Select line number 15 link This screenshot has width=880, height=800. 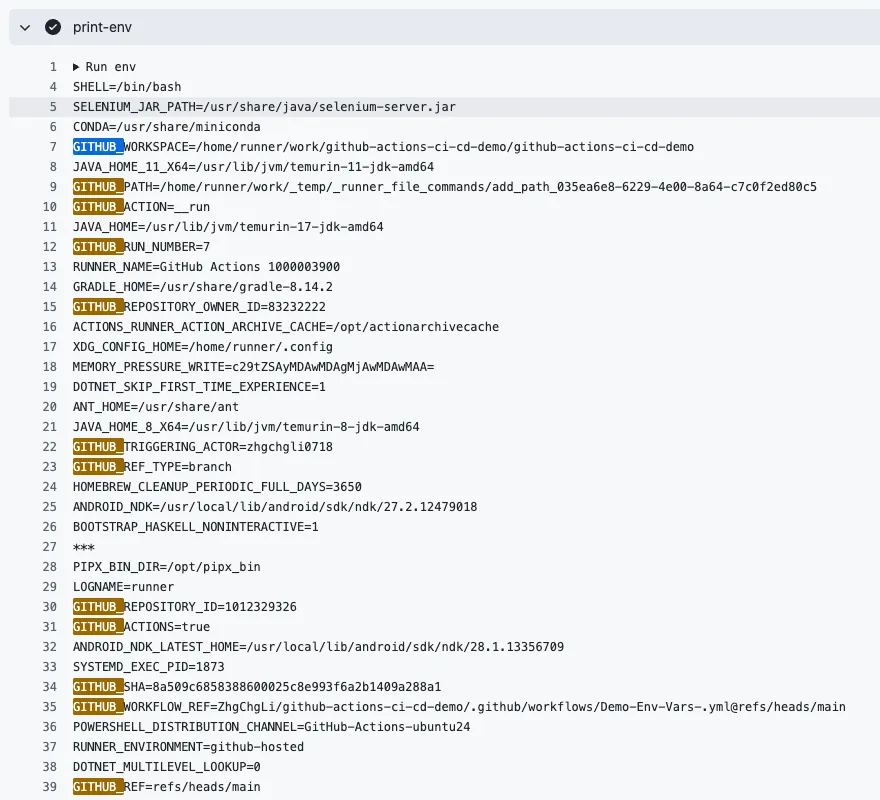click(50, 307)
